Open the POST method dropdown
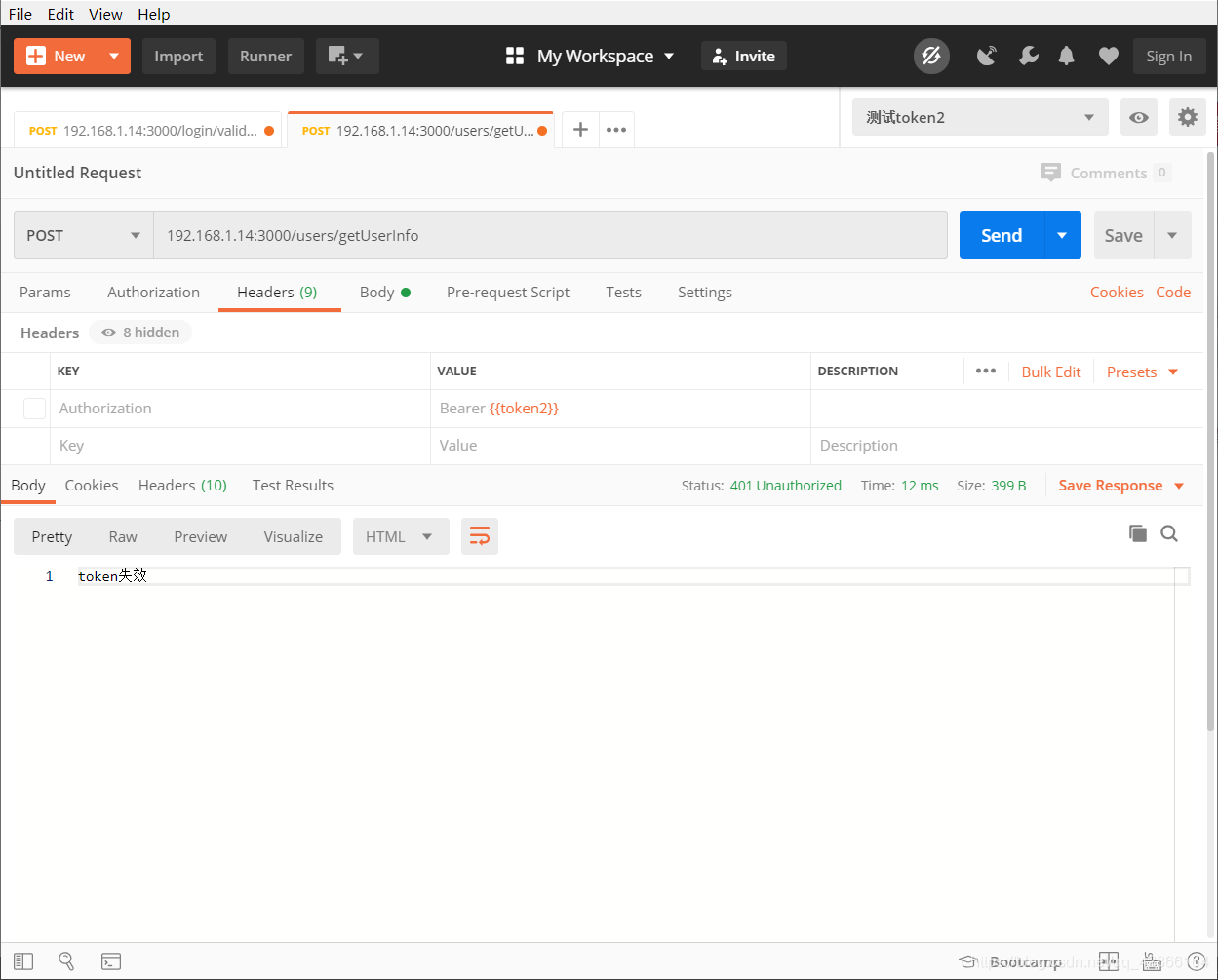Viewport: 1218px width, 980px height. (84, 235)
